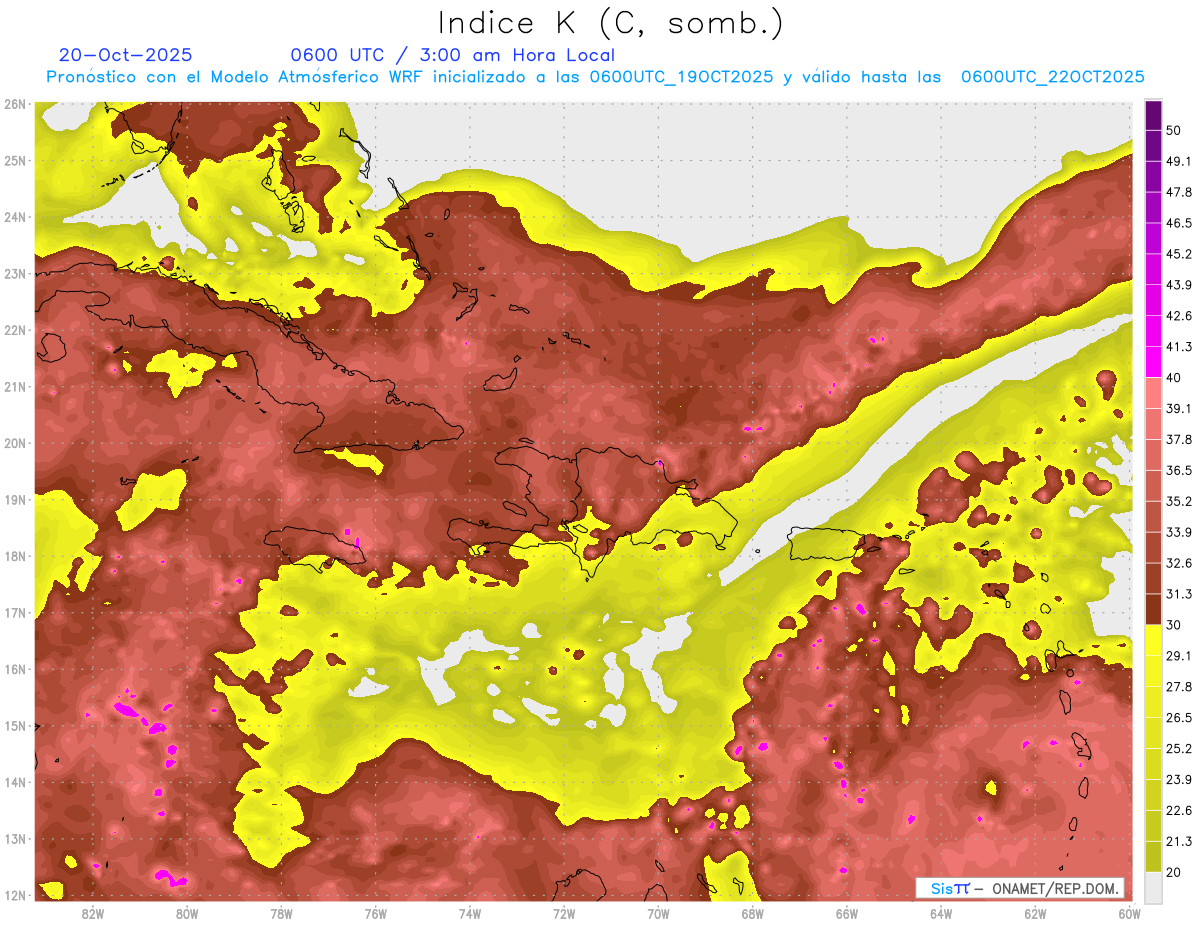Click the 20-Oct-2025 date label

[125, 55]
